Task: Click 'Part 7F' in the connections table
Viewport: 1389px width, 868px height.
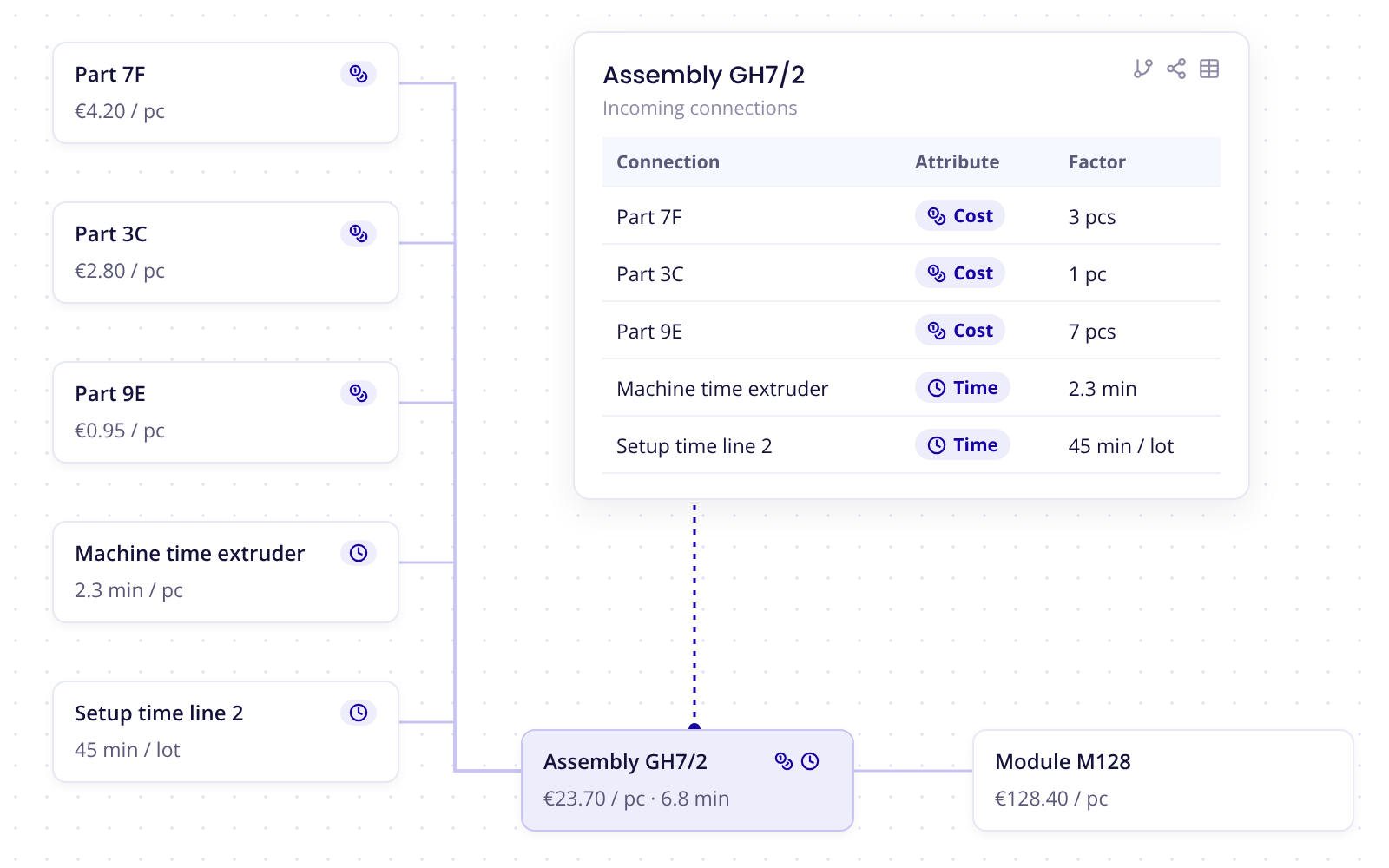Action: point(649,217)
